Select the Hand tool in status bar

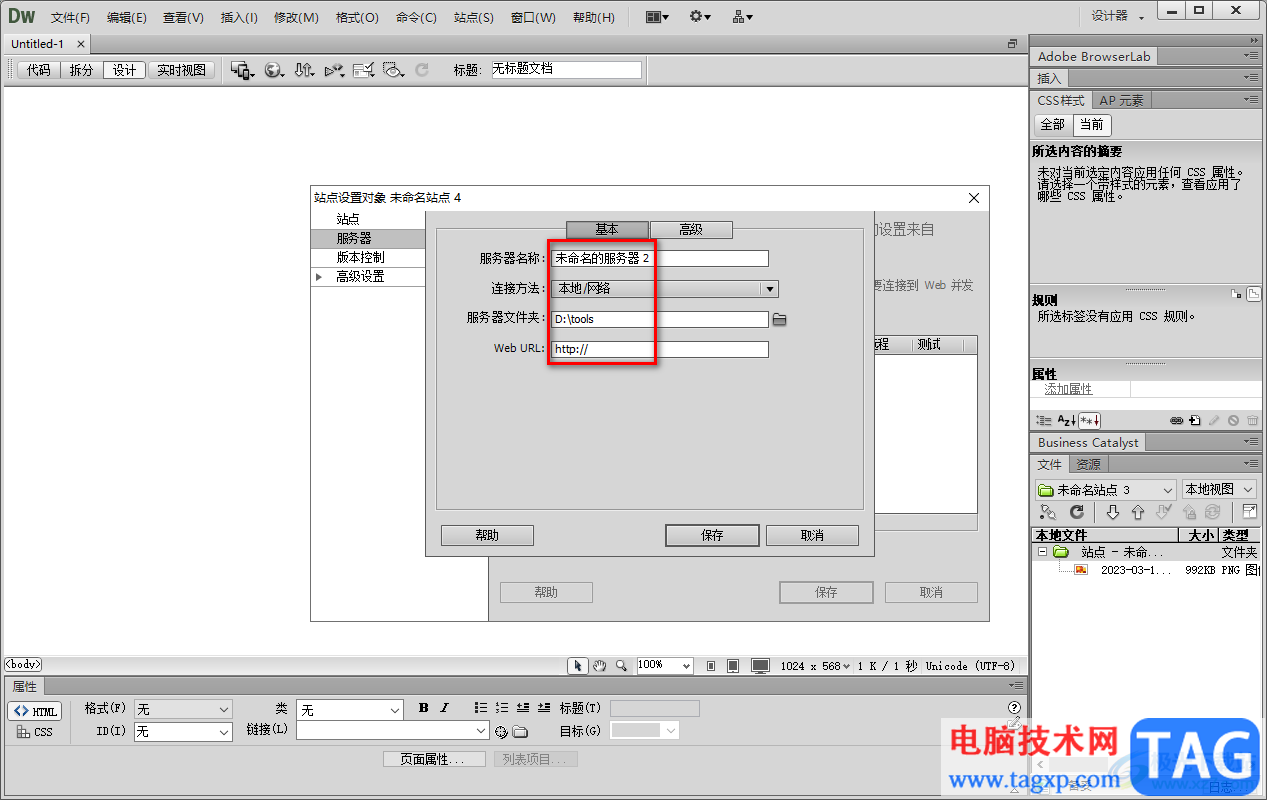point(600,665)
